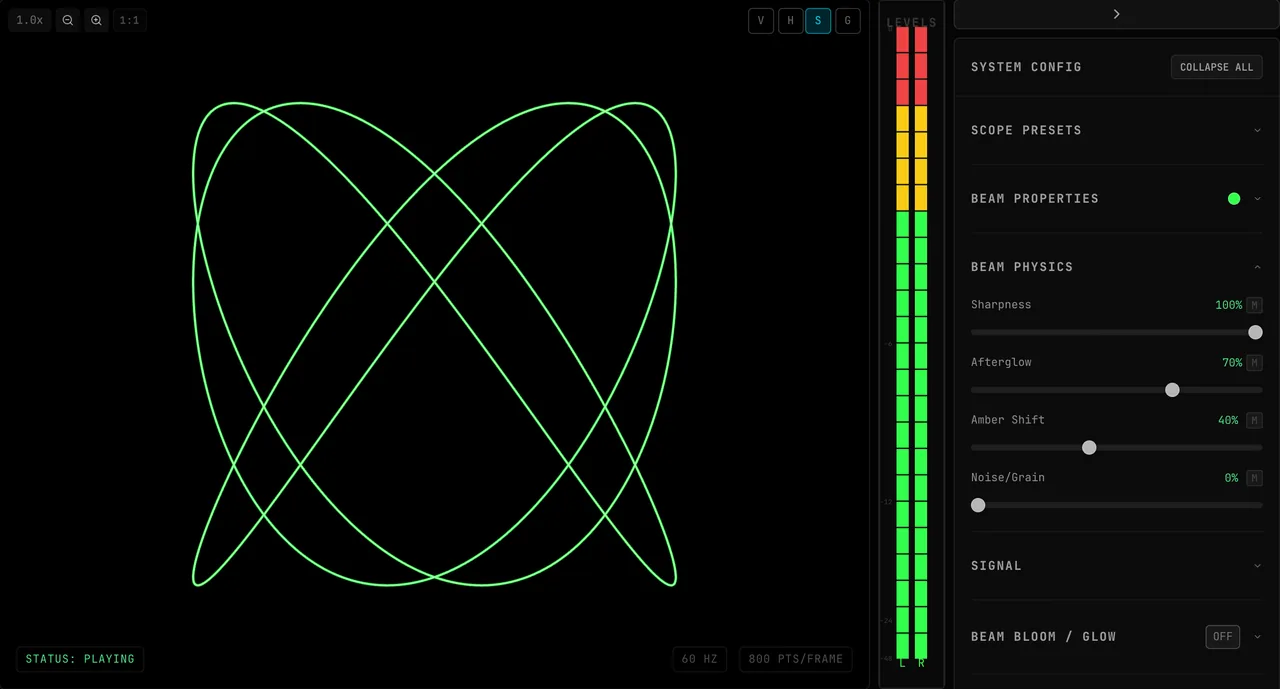
Task: Toggle the M button next to Sharpness
Action: tap(1254, 305)
